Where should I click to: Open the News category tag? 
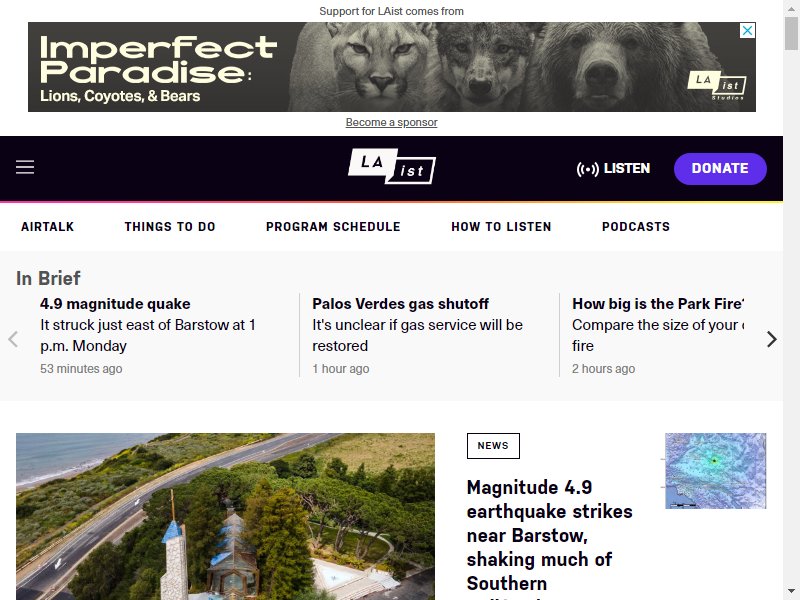493,445
